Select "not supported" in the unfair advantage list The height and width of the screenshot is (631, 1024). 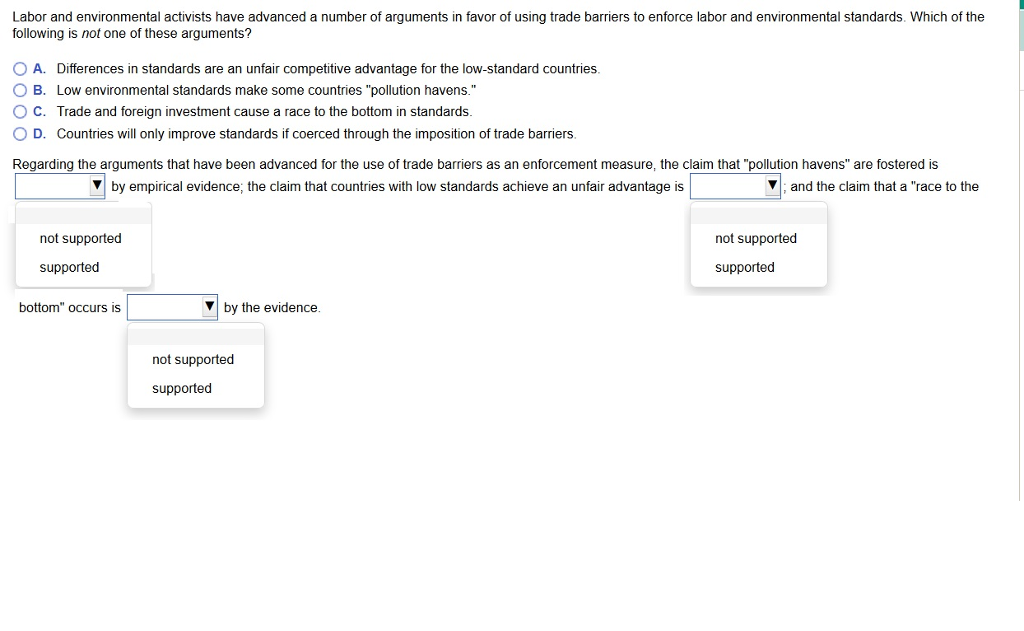pos(756,239)
